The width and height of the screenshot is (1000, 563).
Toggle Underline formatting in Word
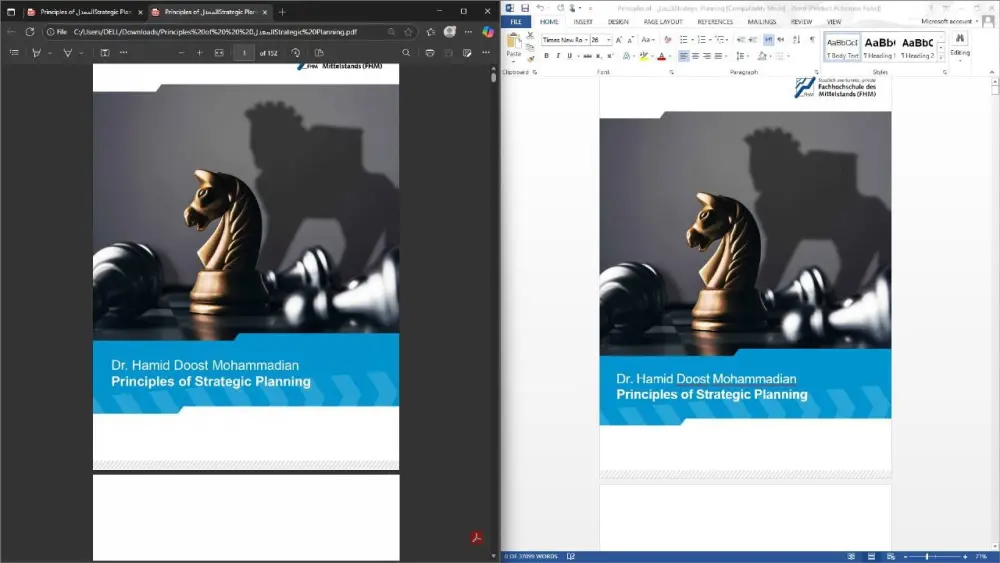570,56
